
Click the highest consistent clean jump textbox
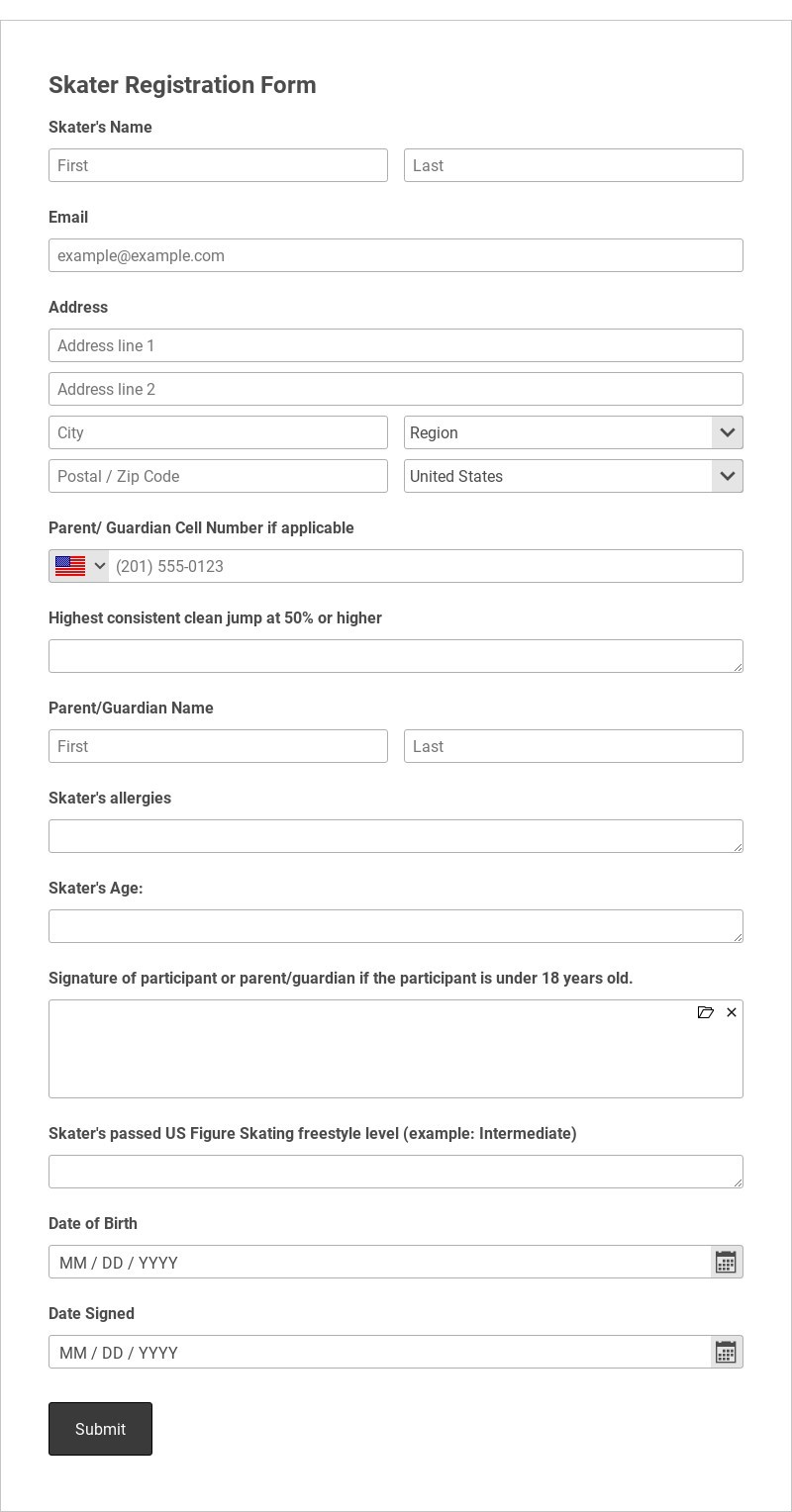click(x=396, y=656)
